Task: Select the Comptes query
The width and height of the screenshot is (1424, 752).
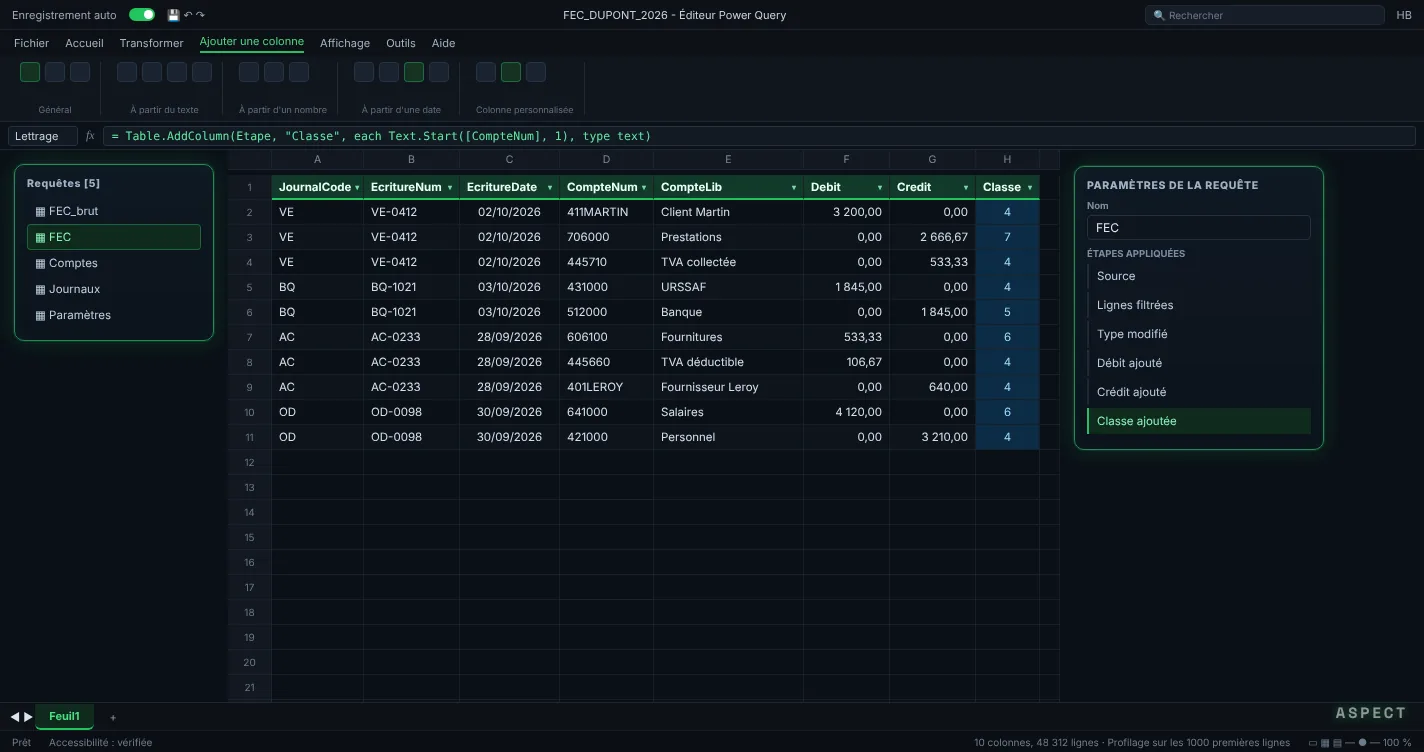Action: (x=114, y=263)
